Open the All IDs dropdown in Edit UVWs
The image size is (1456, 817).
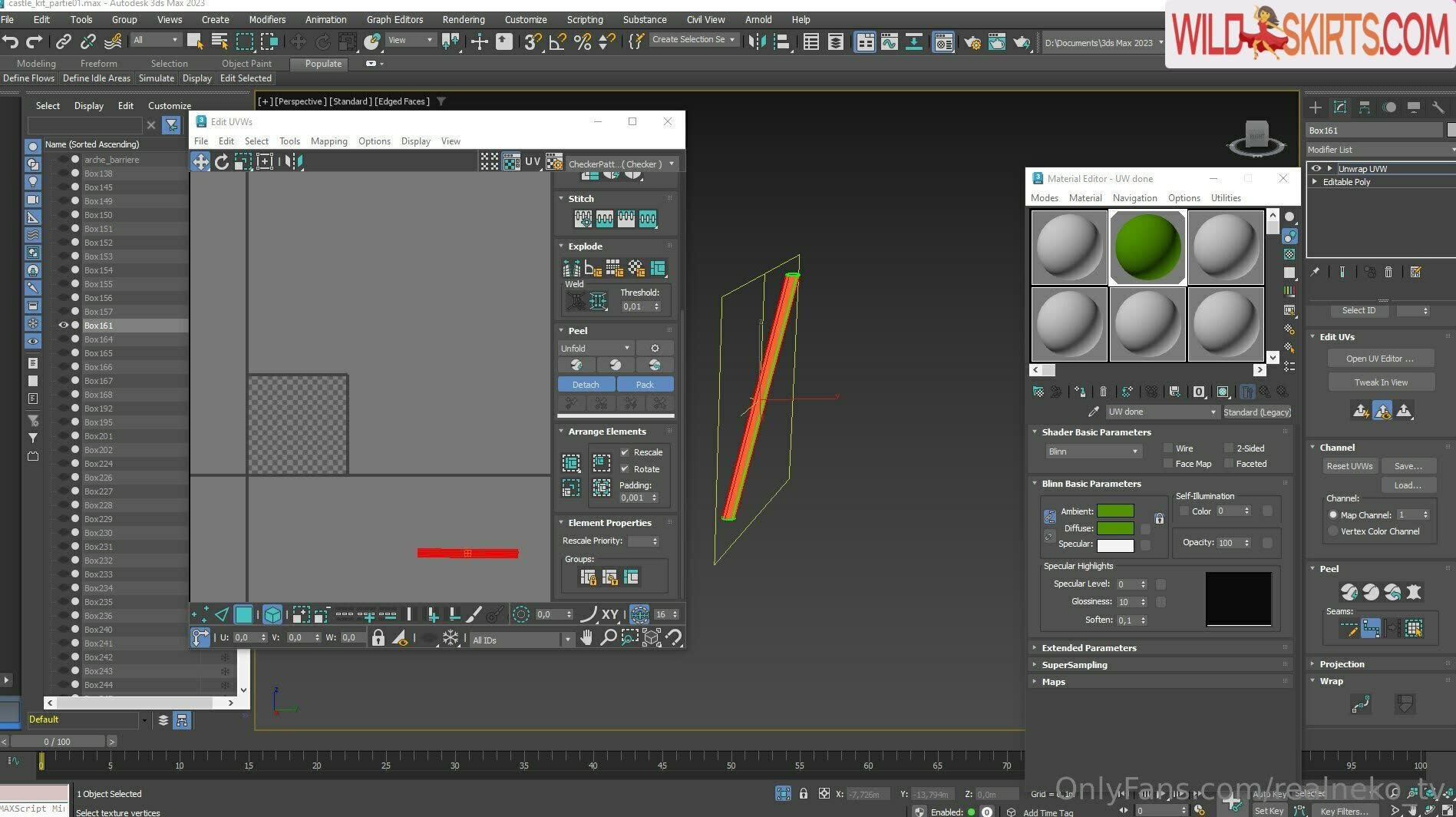coord(522,640)
